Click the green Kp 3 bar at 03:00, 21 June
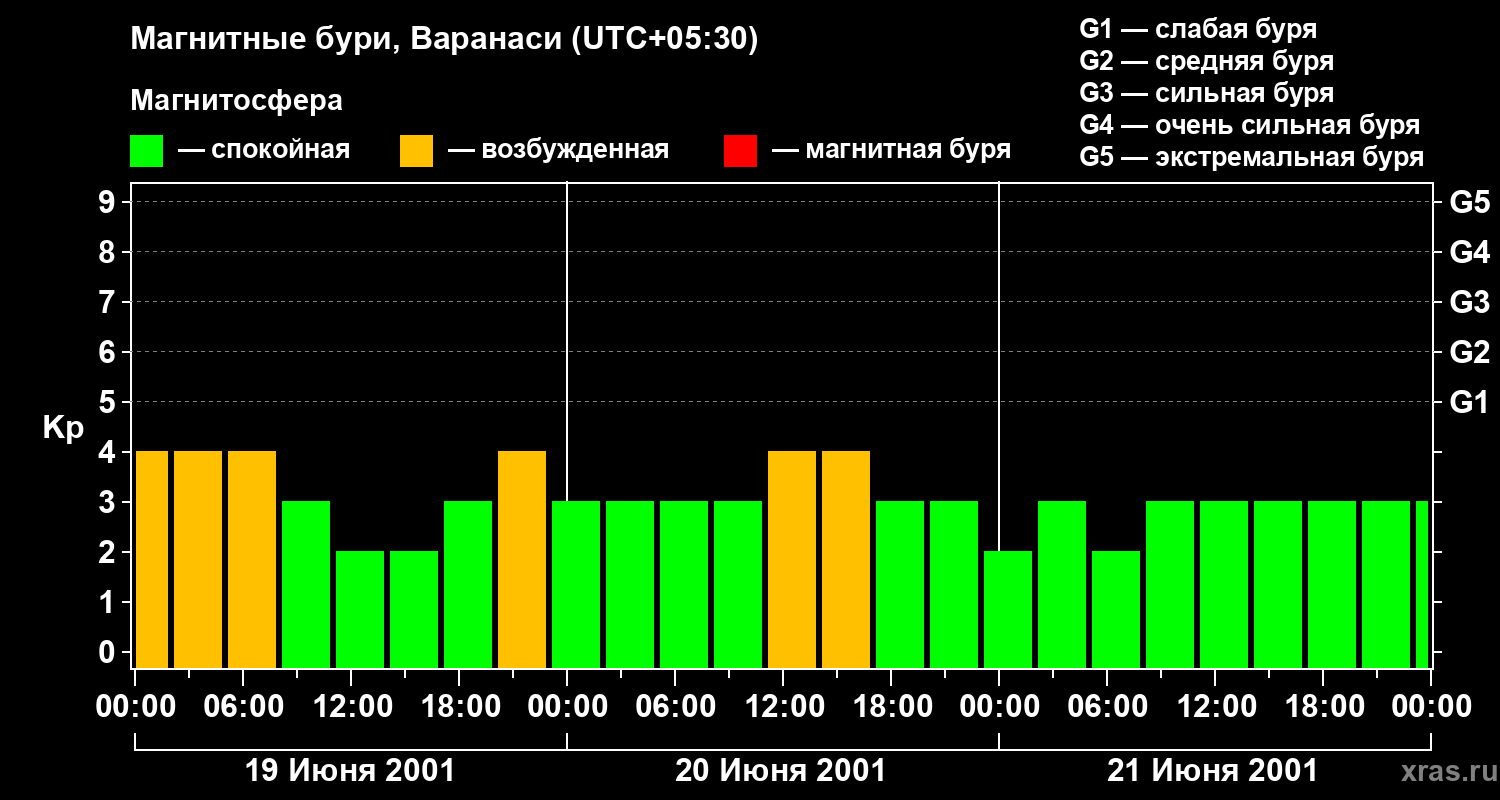Image resolution: width=1500 pixels, height=800 pixels. click(1062, 585)
